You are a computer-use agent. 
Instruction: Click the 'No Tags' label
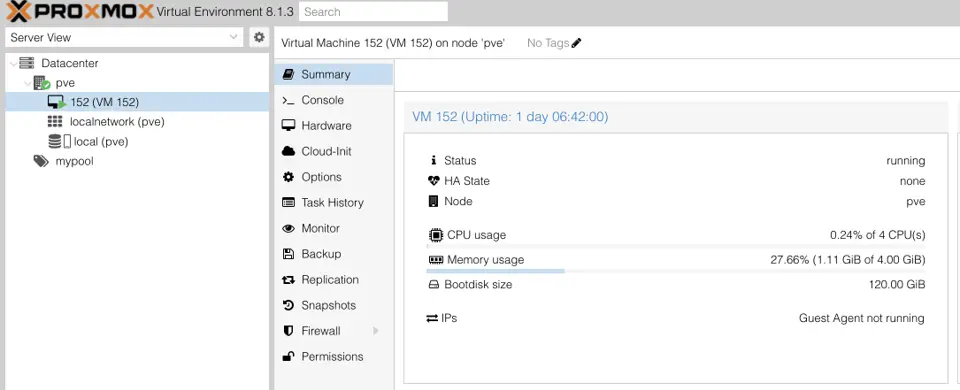(x=548, y=43)
